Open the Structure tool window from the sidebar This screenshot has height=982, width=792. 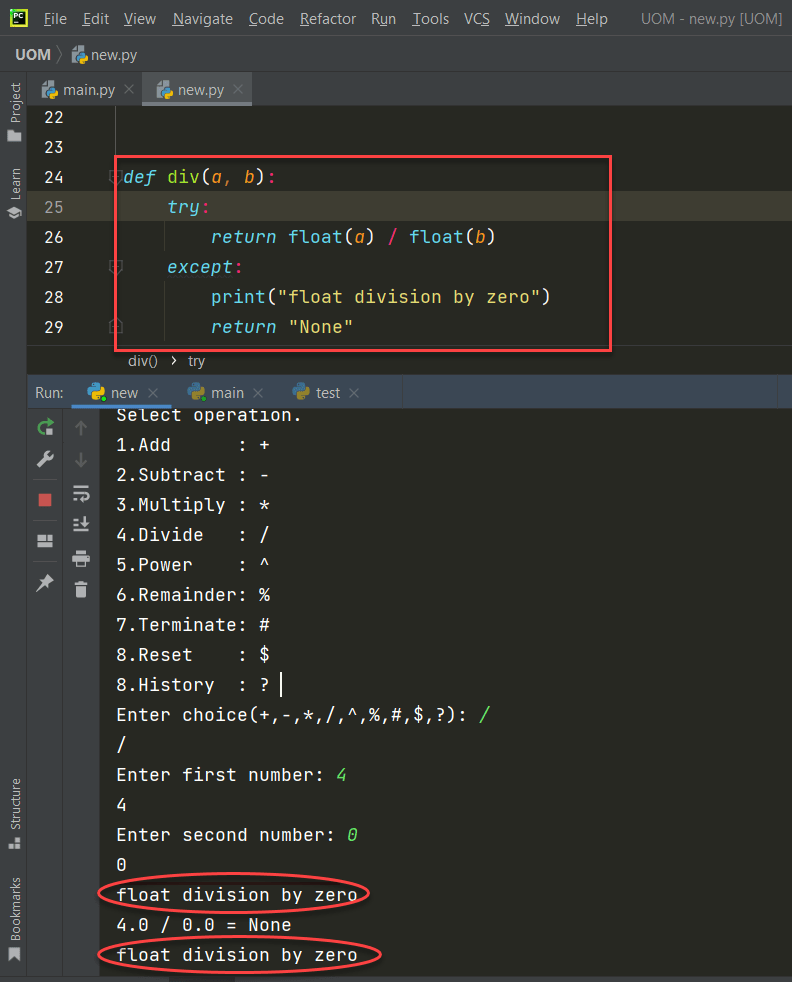pos(14,814)
